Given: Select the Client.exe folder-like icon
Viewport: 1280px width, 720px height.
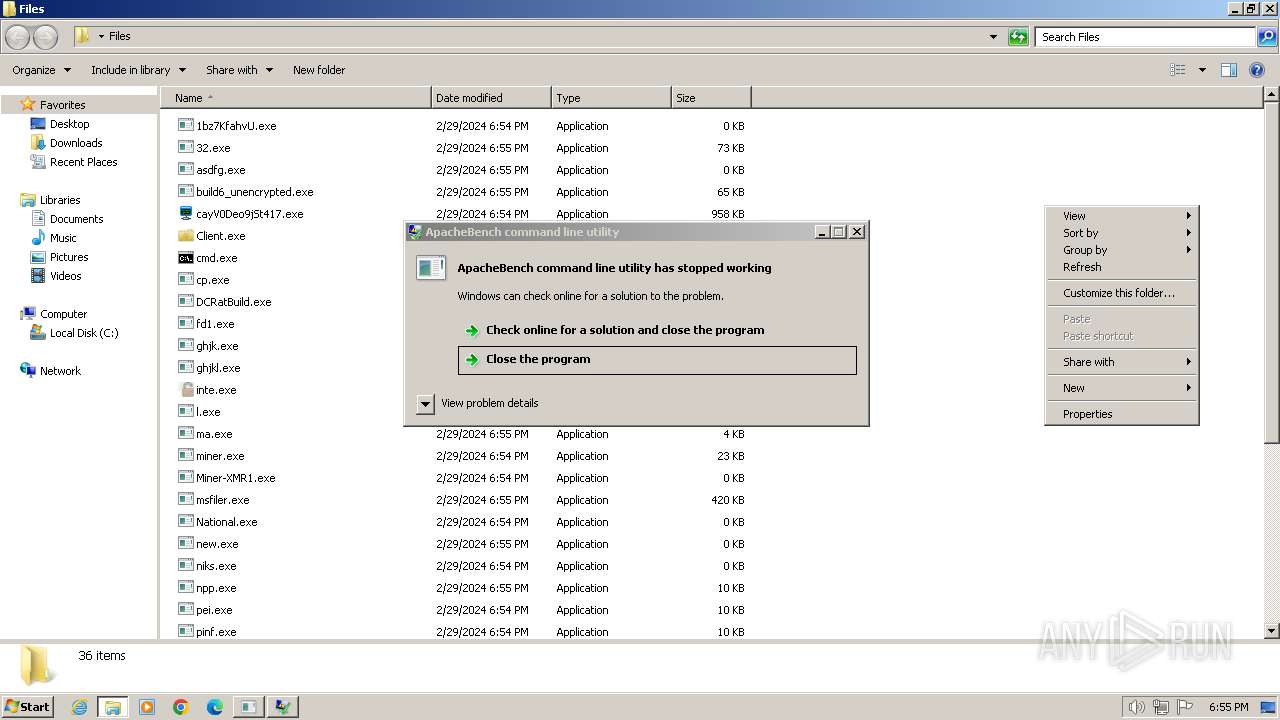Looking at the screenshot, I should pyautogui.click(x=186, y=236).
